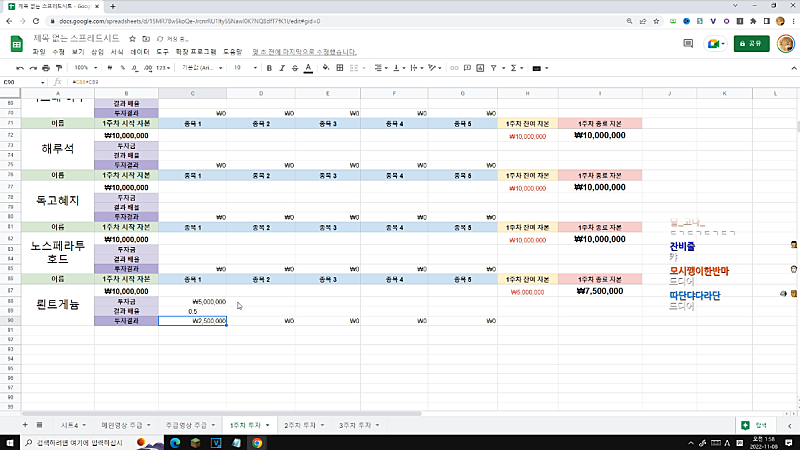Open the 확장 프로그램 menu
Image resolution: width=800 pixels, height=450 pixels.
click(x=196, y=52)
